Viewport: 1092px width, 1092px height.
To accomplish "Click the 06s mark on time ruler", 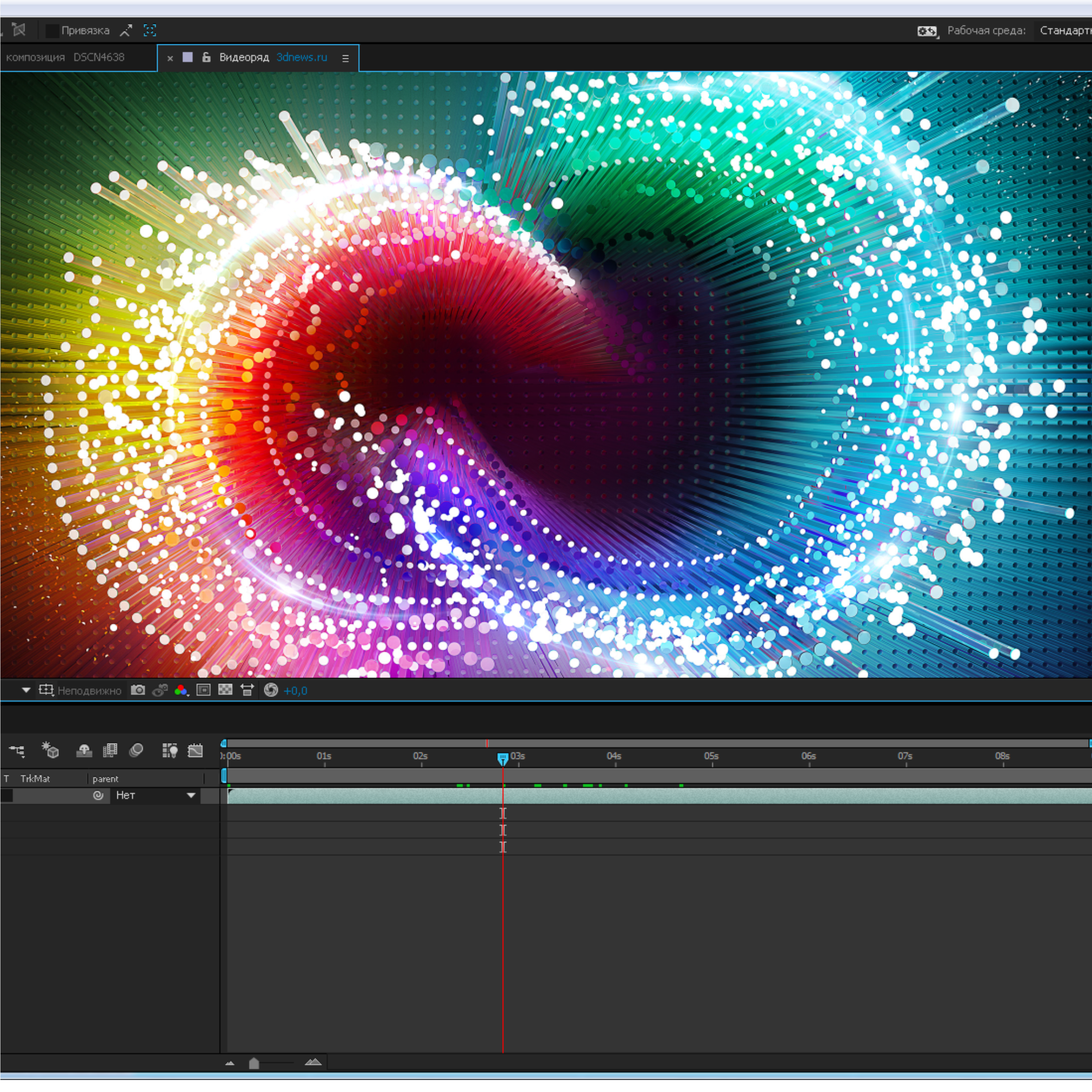I will tap(809, 756).
